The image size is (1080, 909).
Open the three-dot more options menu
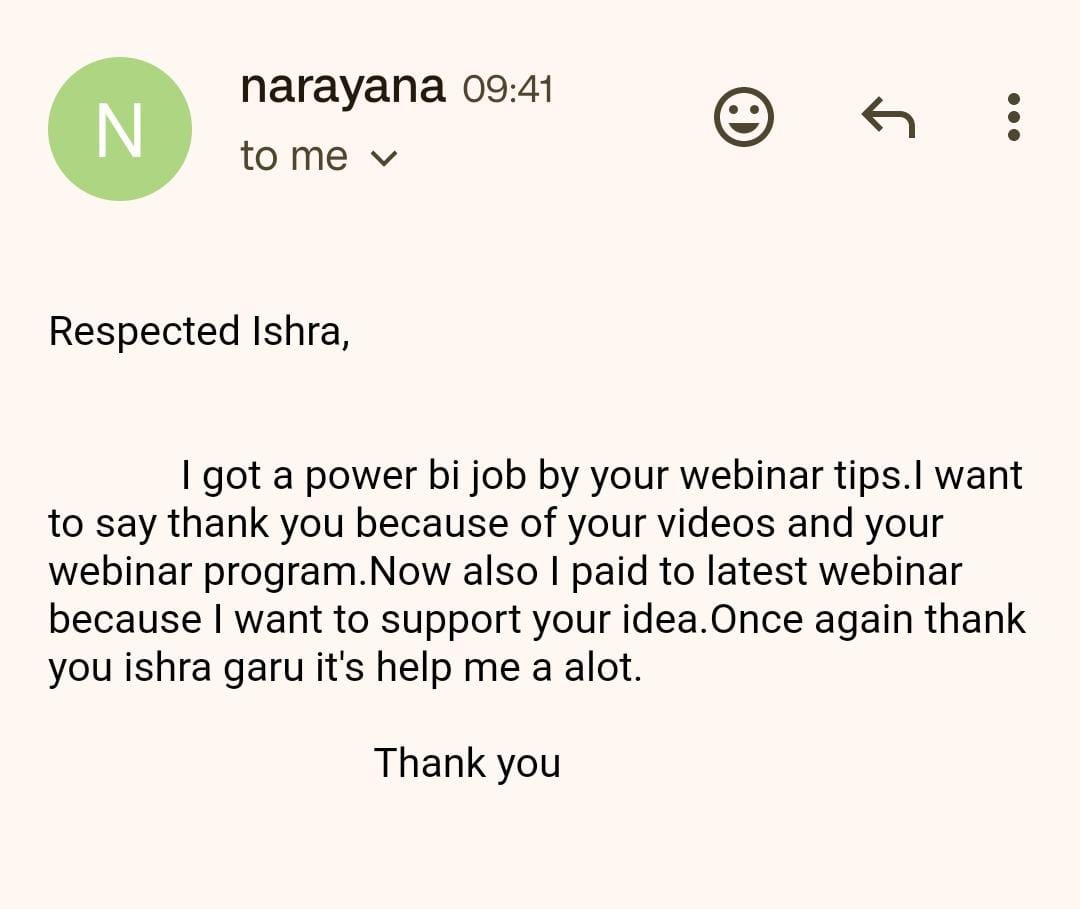pos(1013,118)
